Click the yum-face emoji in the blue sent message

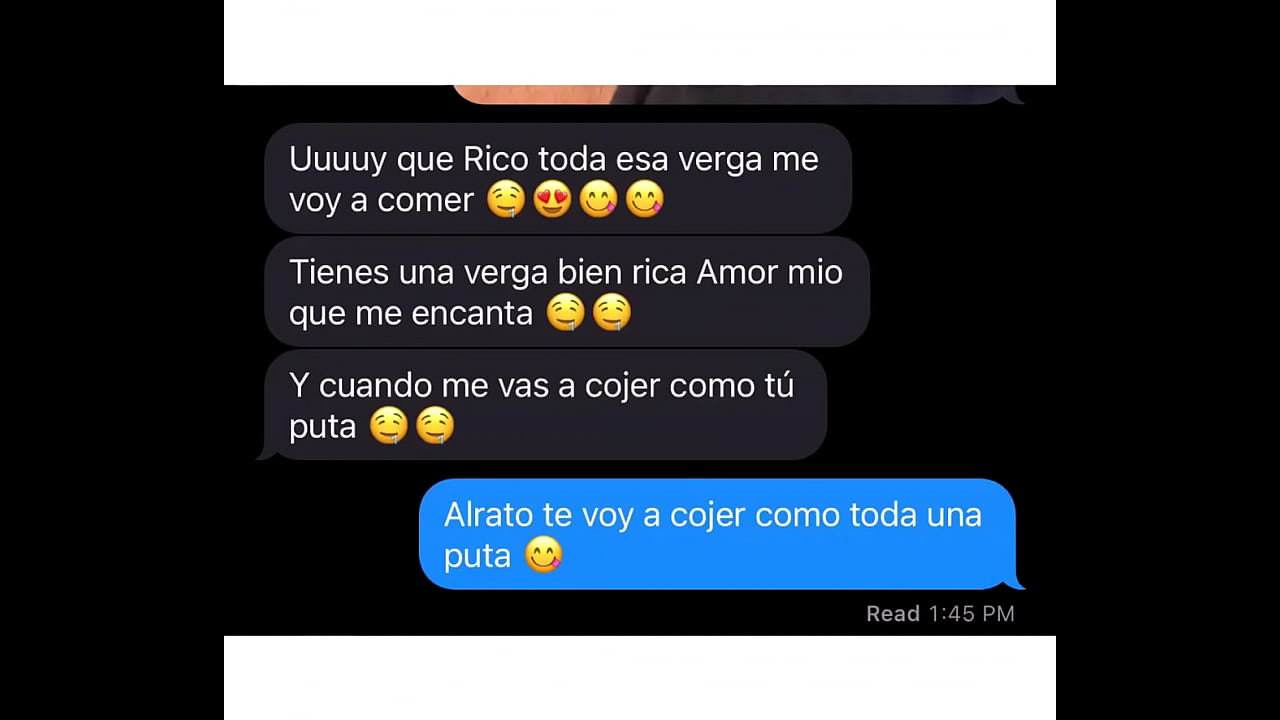pos(544,555)
